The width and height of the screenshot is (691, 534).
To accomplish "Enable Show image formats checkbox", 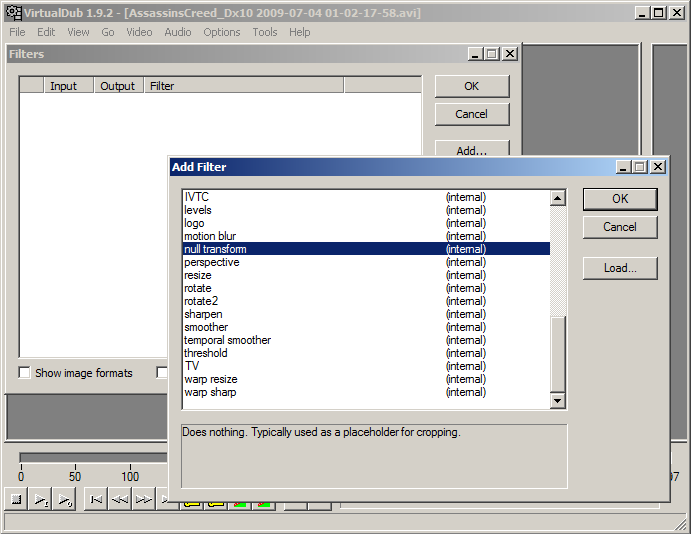I will [x=24, y=373].
